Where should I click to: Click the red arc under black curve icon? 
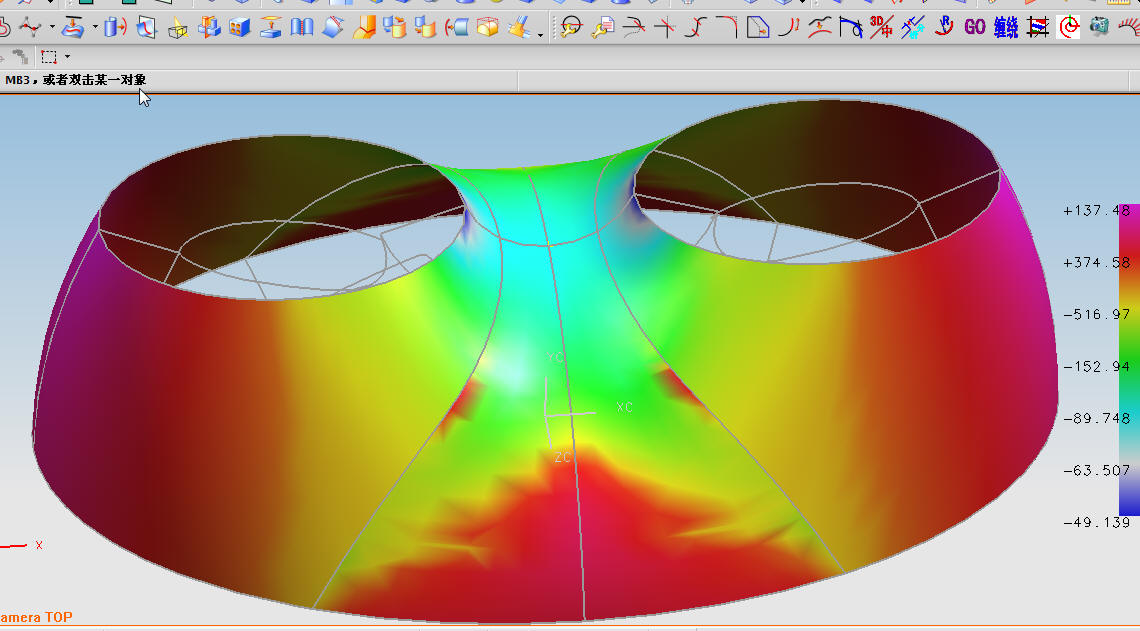pyautogui.click(x=819, y=28)
